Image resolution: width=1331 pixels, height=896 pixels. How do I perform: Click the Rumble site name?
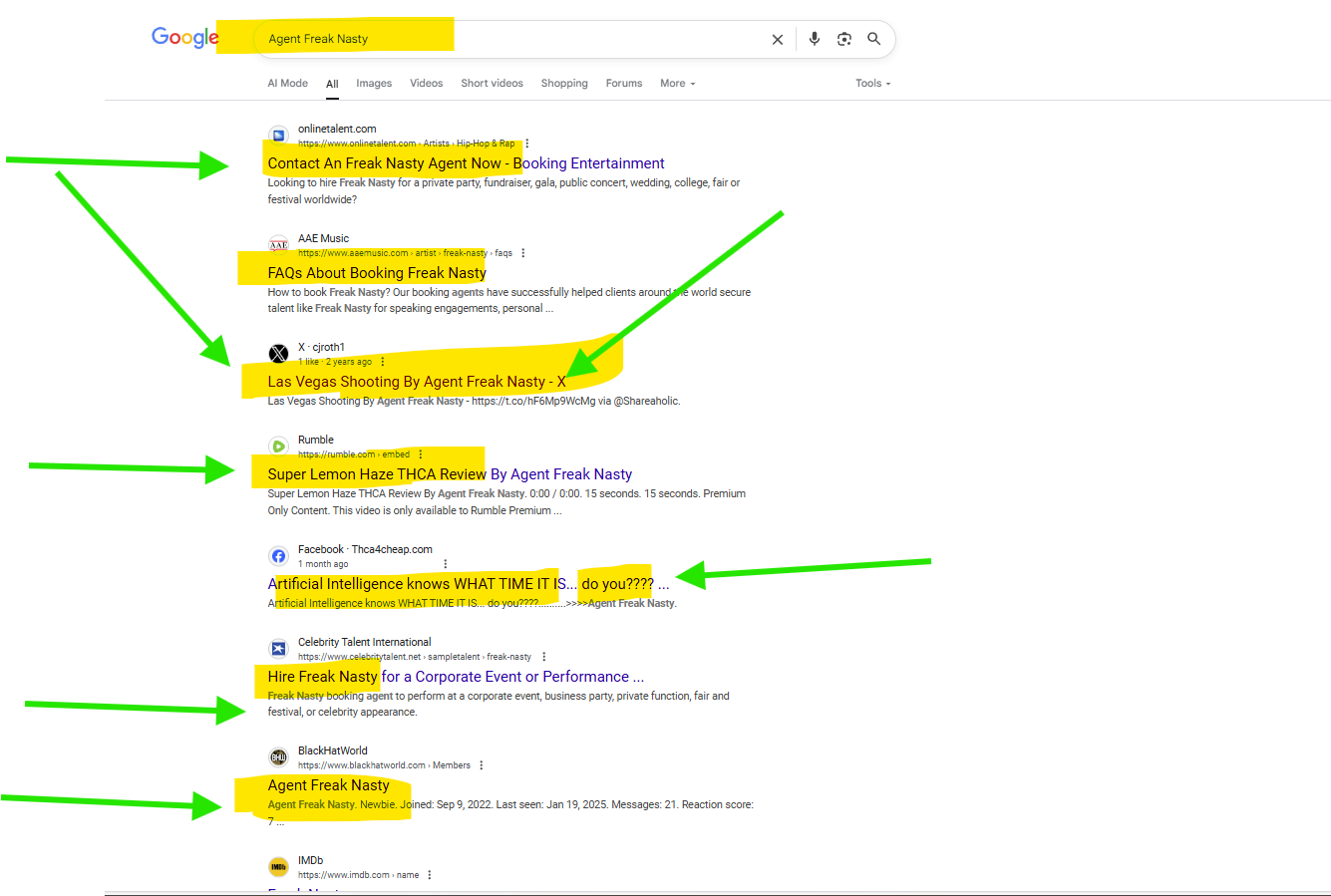click(316, 440)
